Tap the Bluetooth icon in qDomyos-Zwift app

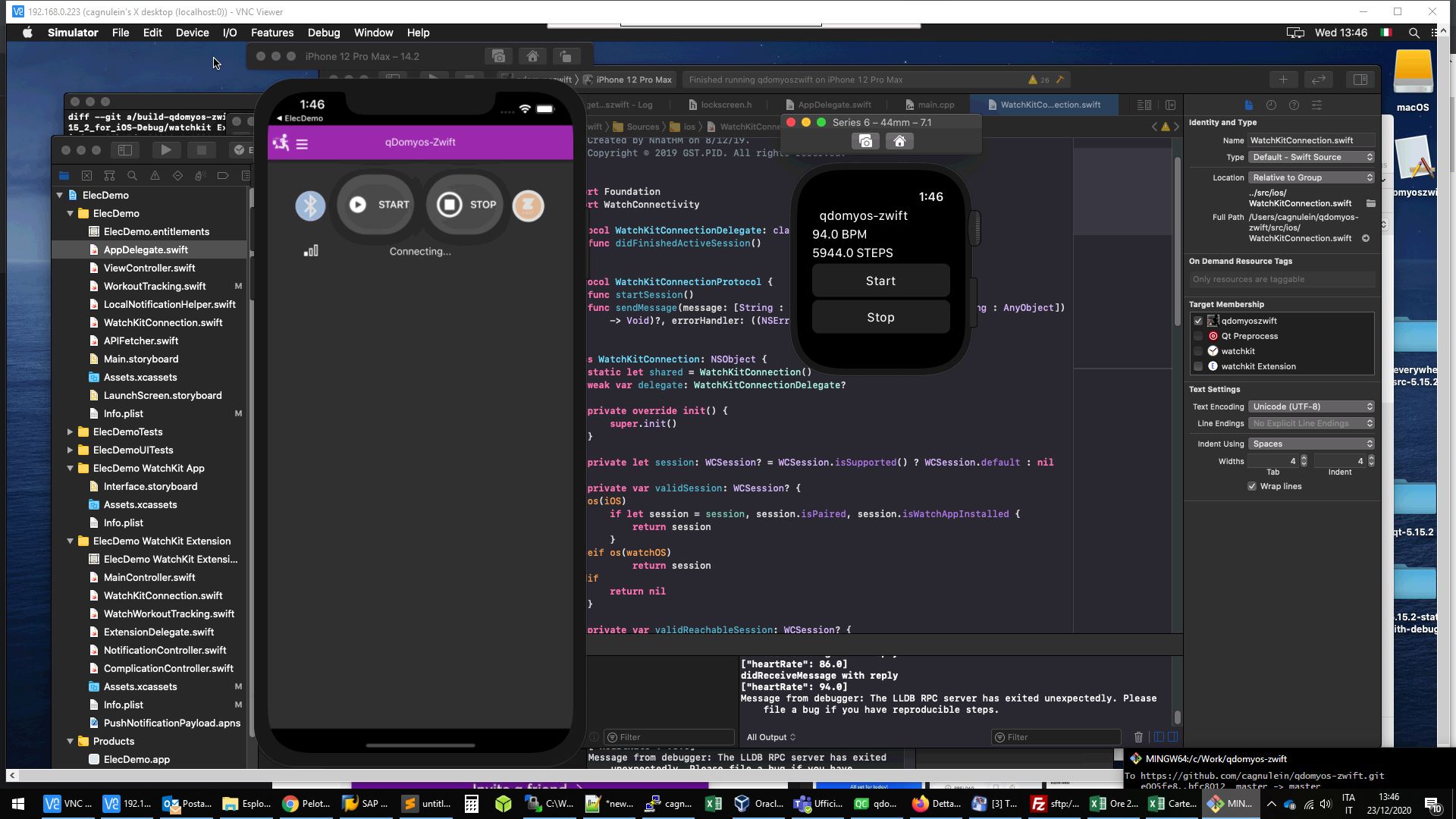pyautogui.click(x=310, y=206)
